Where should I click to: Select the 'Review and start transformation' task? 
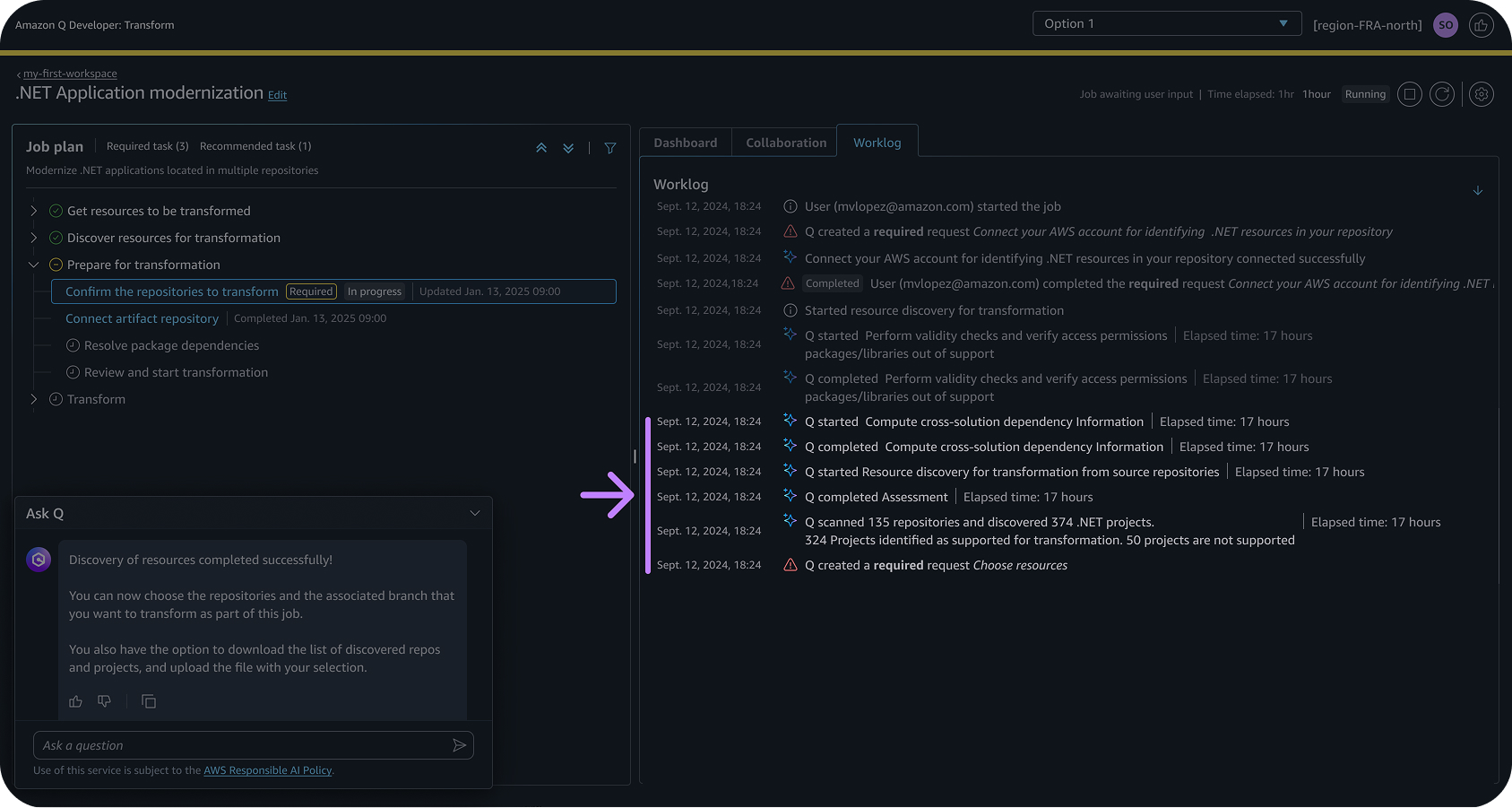(176, 372)
